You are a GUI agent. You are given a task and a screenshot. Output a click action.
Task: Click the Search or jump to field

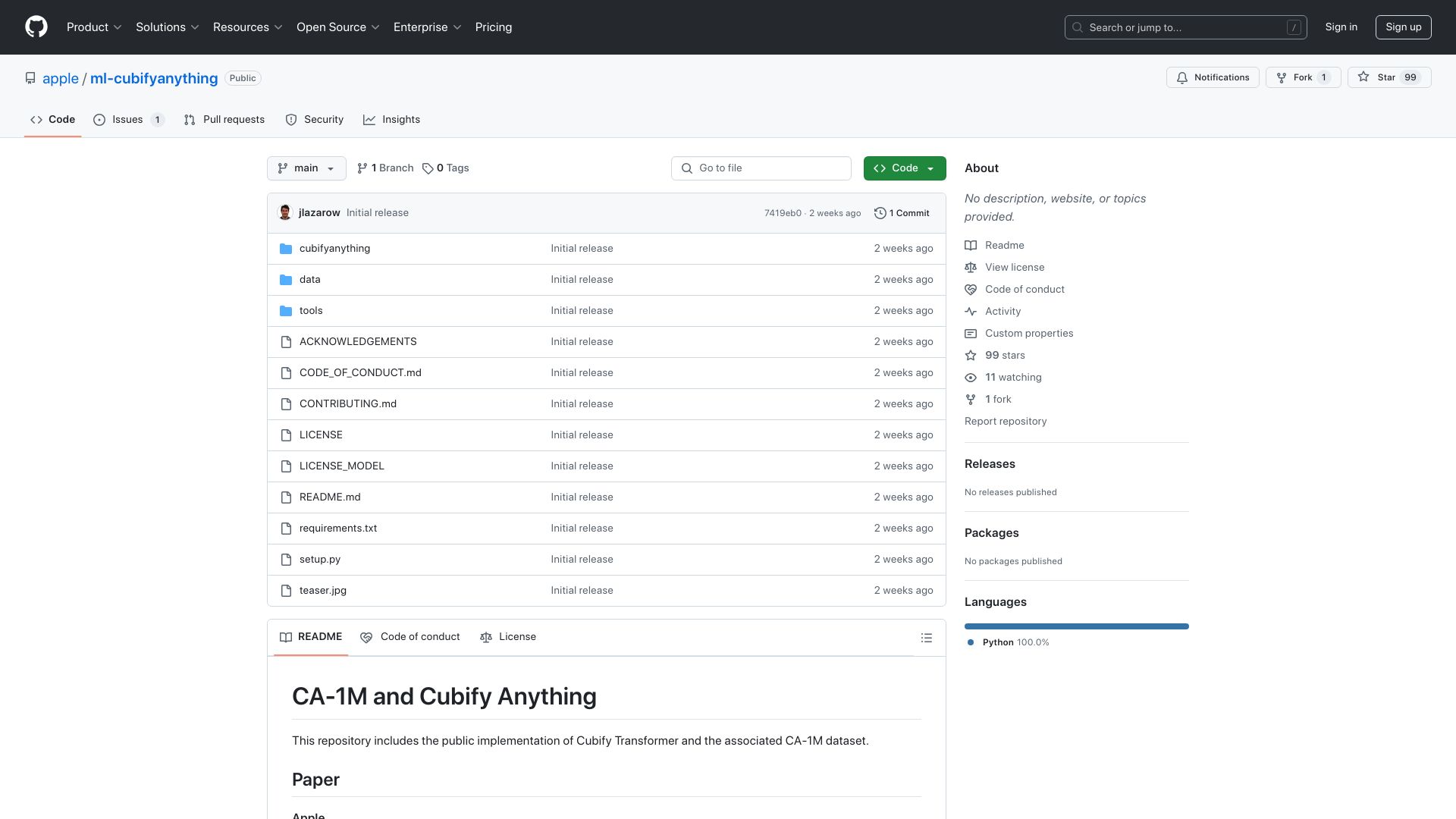1186,27
